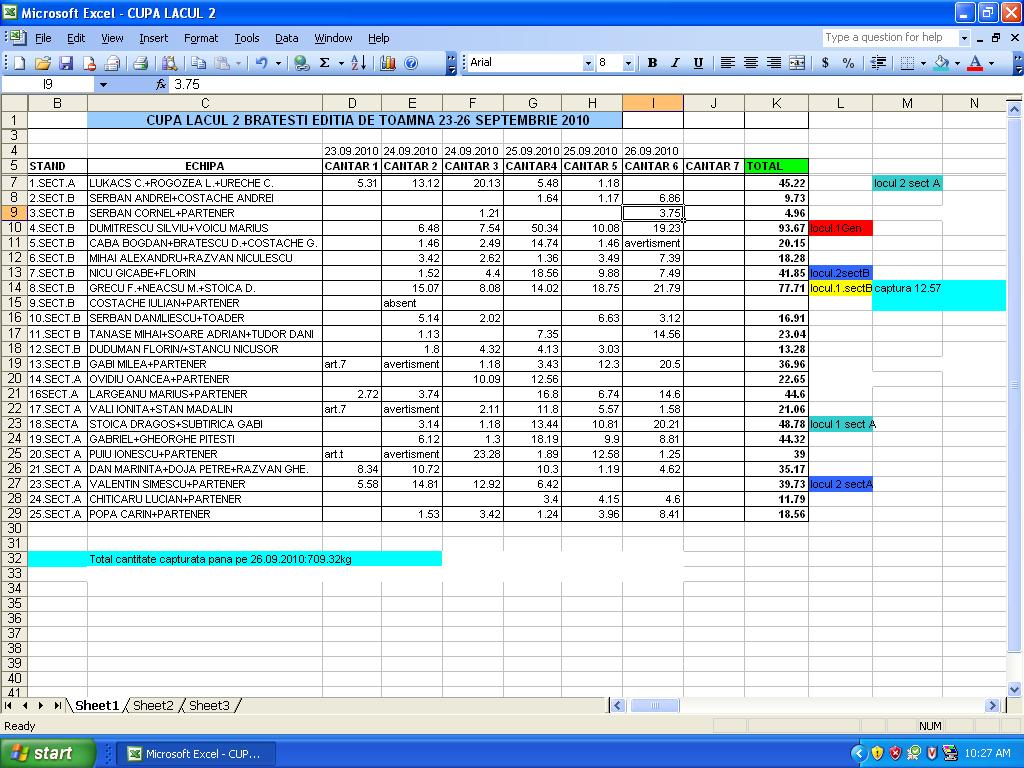Toggle Bold formatting
The image size is (1024, 768).
click(x=652, y=63)
